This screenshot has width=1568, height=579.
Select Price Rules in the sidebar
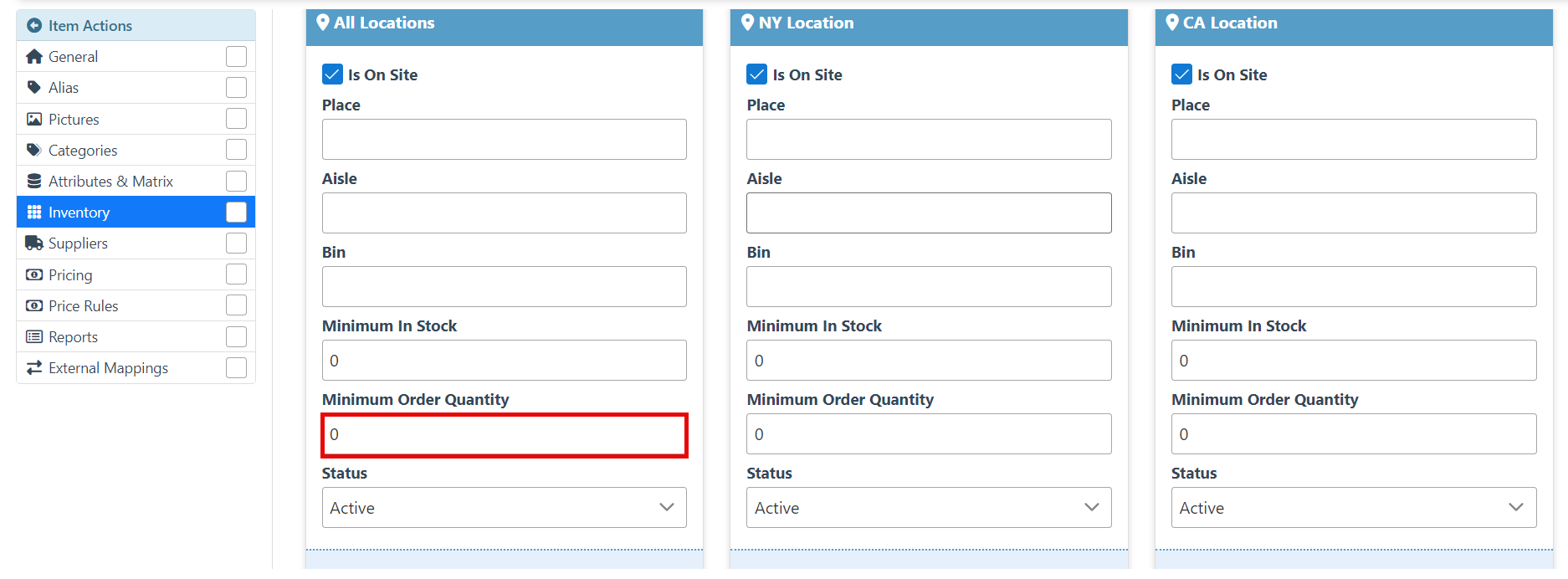[x=83, y=306]
